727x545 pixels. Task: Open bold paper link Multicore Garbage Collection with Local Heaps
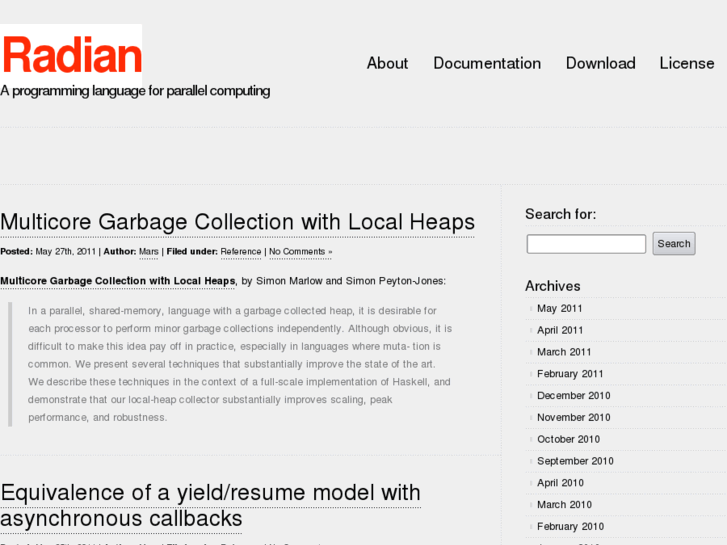point(118,281)
